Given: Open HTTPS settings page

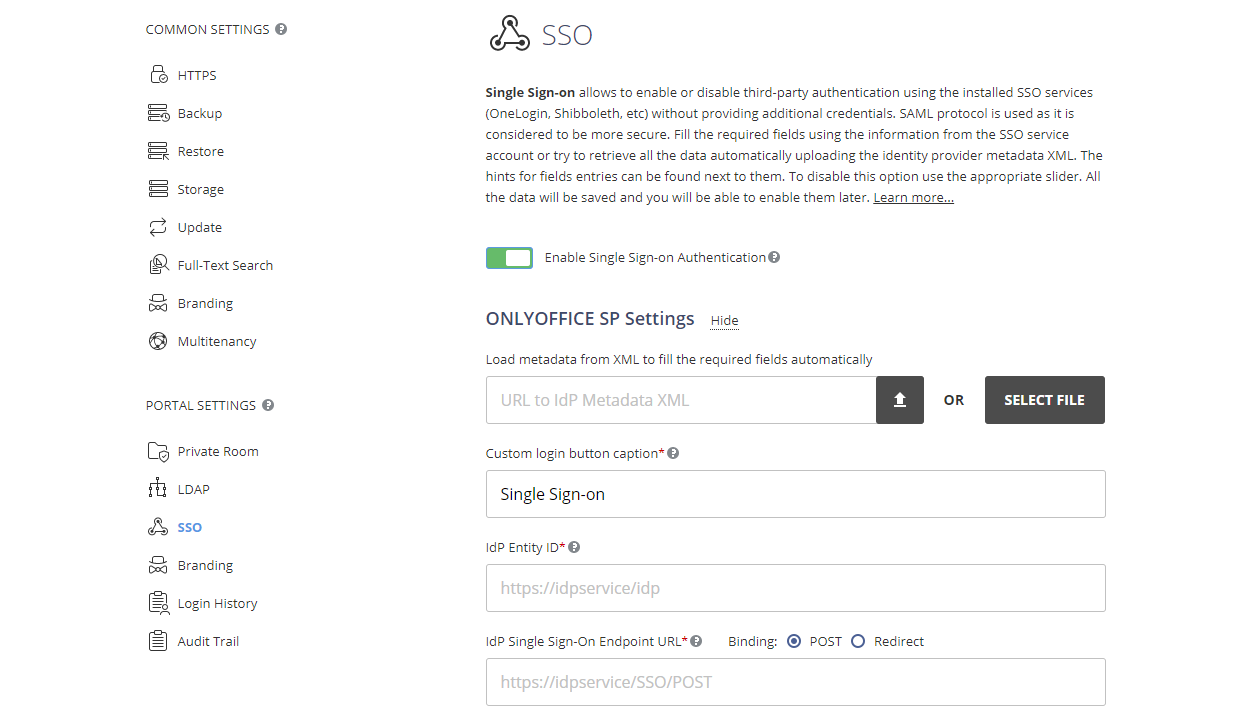Looking at the screenshot, I should pyautogui.click(x=197, y=75).
